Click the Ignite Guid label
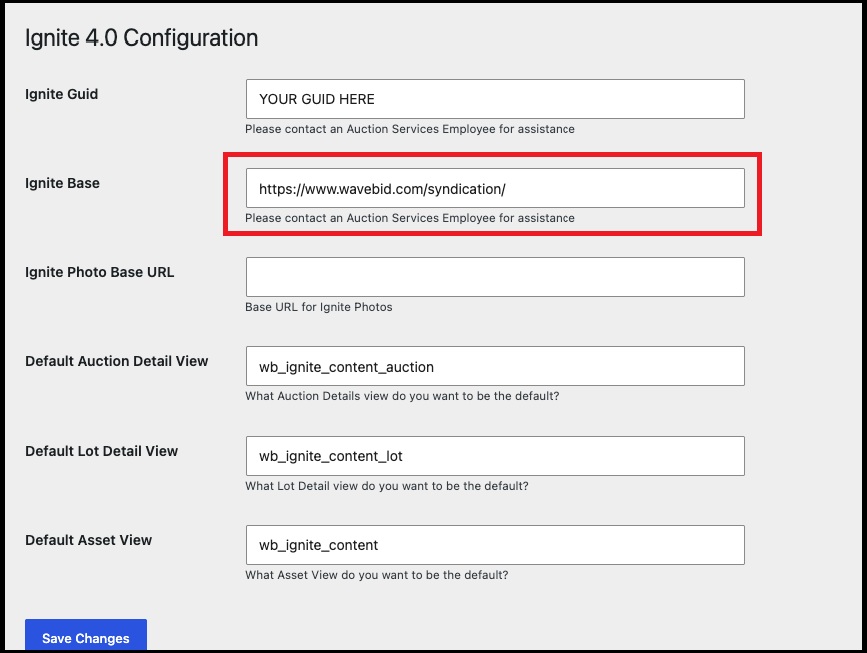Image resolution: width=867 pixels, height=653 pixels. [61, 94]
